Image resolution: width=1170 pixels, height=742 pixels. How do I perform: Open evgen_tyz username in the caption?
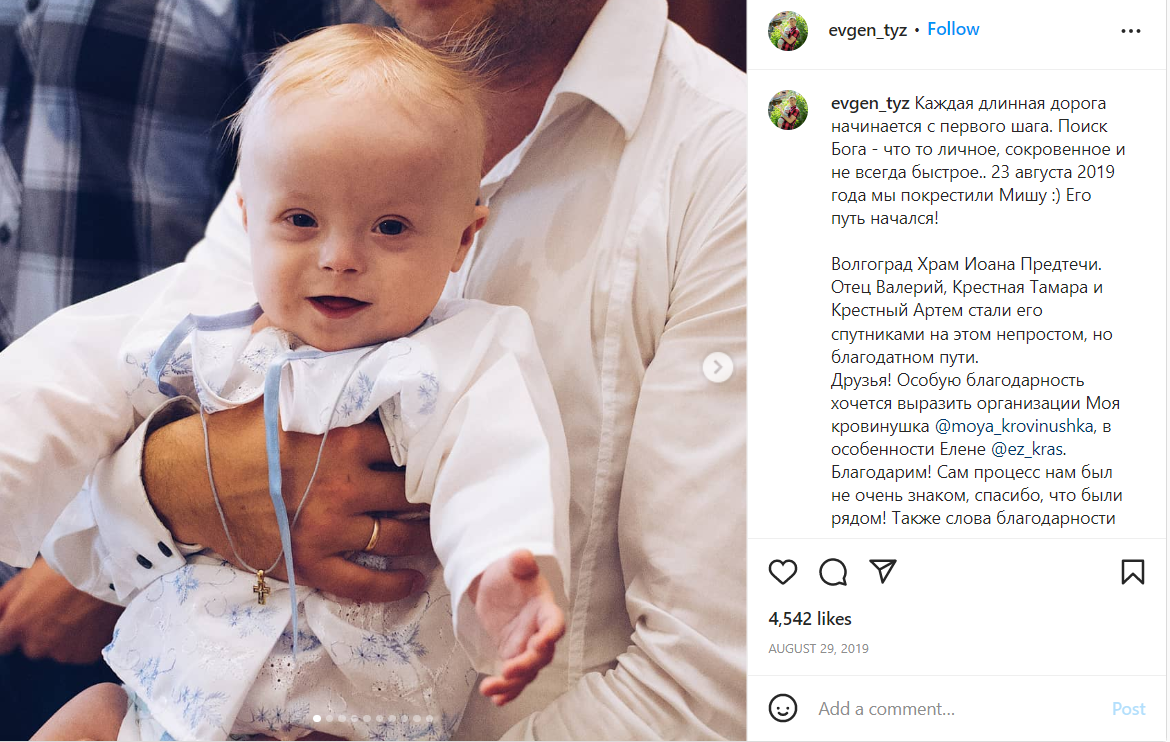point(870,103)
